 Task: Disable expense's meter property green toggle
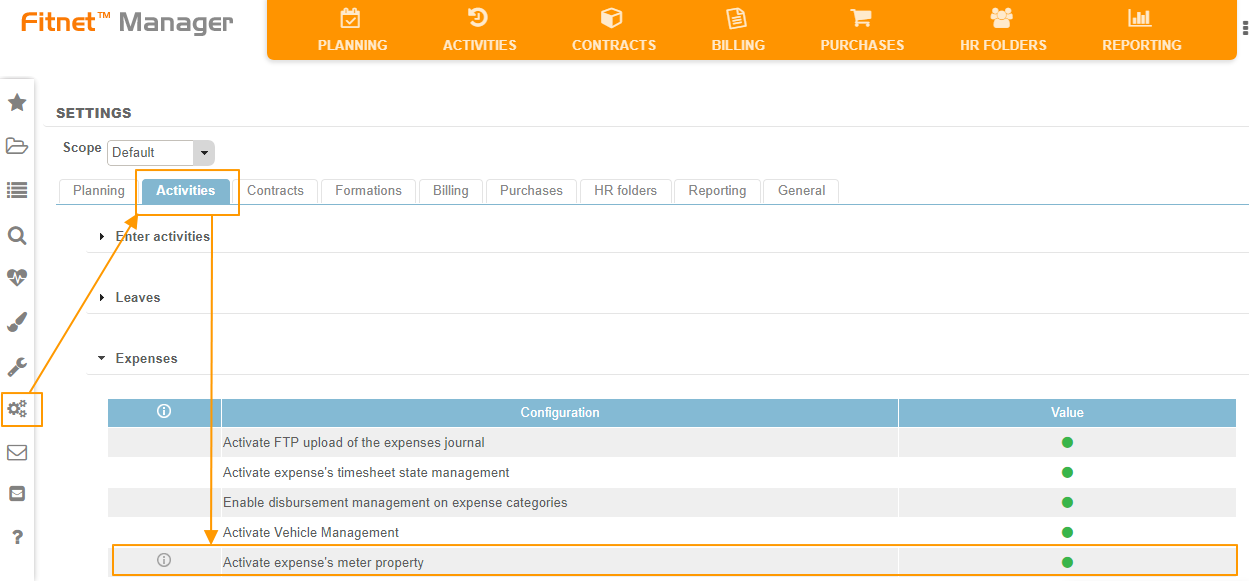(x=1067, y=562)
